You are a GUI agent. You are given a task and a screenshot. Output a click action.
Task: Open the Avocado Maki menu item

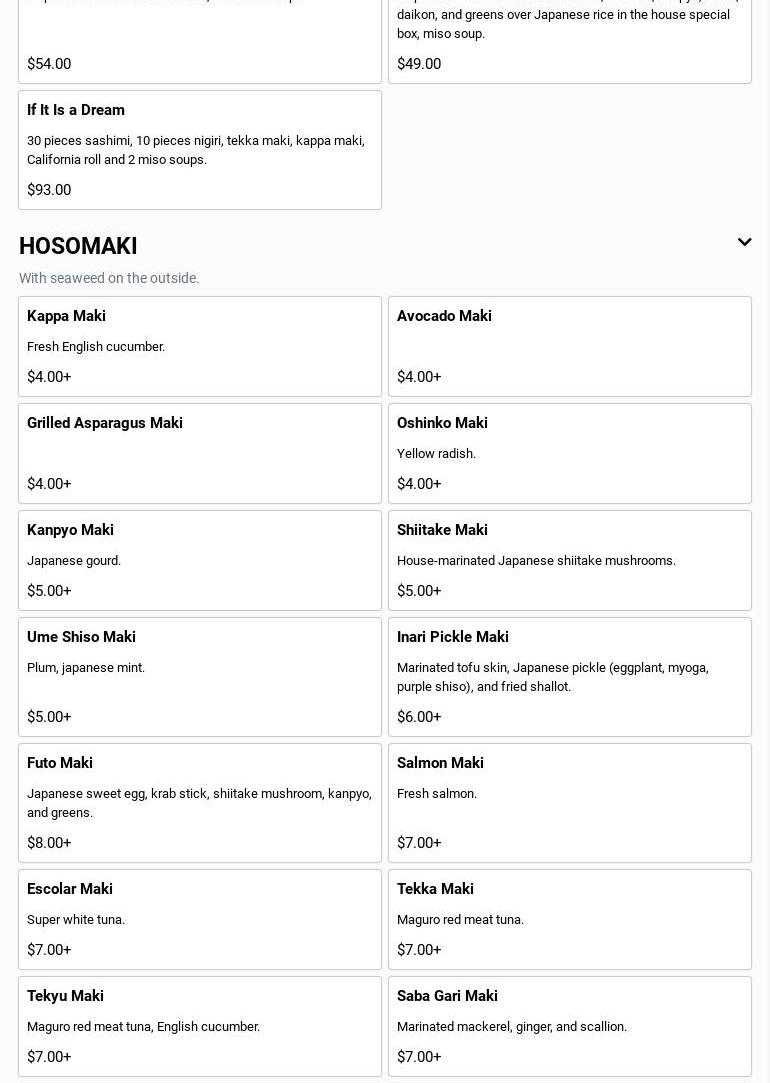pyautogui.click(x=569, y=346)
